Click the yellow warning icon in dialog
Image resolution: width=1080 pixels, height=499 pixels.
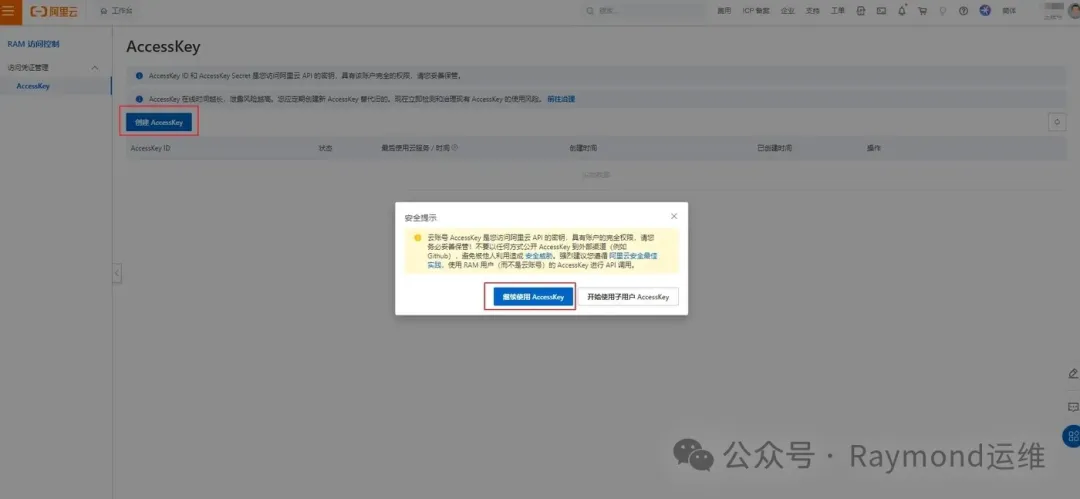click(417, 238)
